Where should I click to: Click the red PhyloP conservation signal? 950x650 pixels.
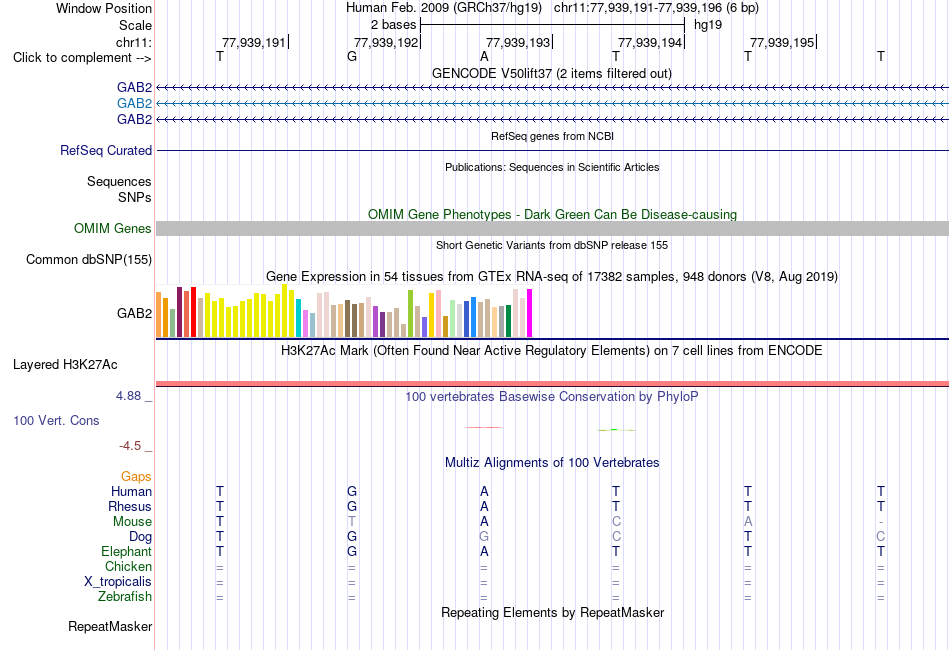click(483, 428)
